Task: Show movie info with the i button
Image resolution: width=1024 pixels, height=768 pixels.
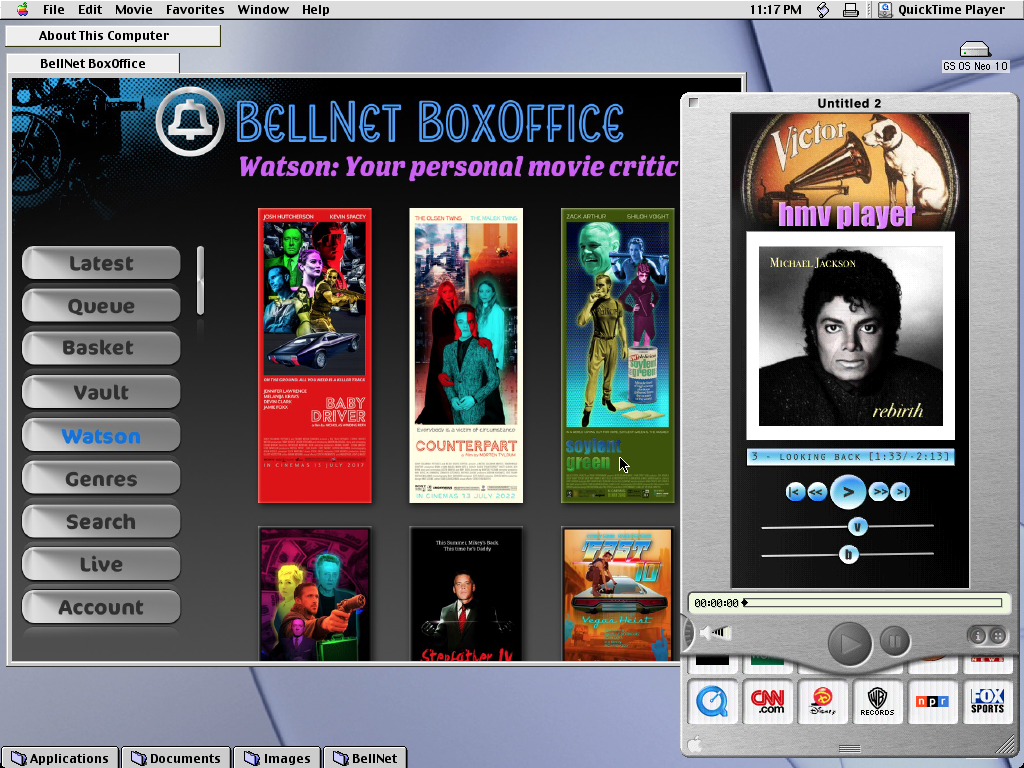Action: pos(978,635)
